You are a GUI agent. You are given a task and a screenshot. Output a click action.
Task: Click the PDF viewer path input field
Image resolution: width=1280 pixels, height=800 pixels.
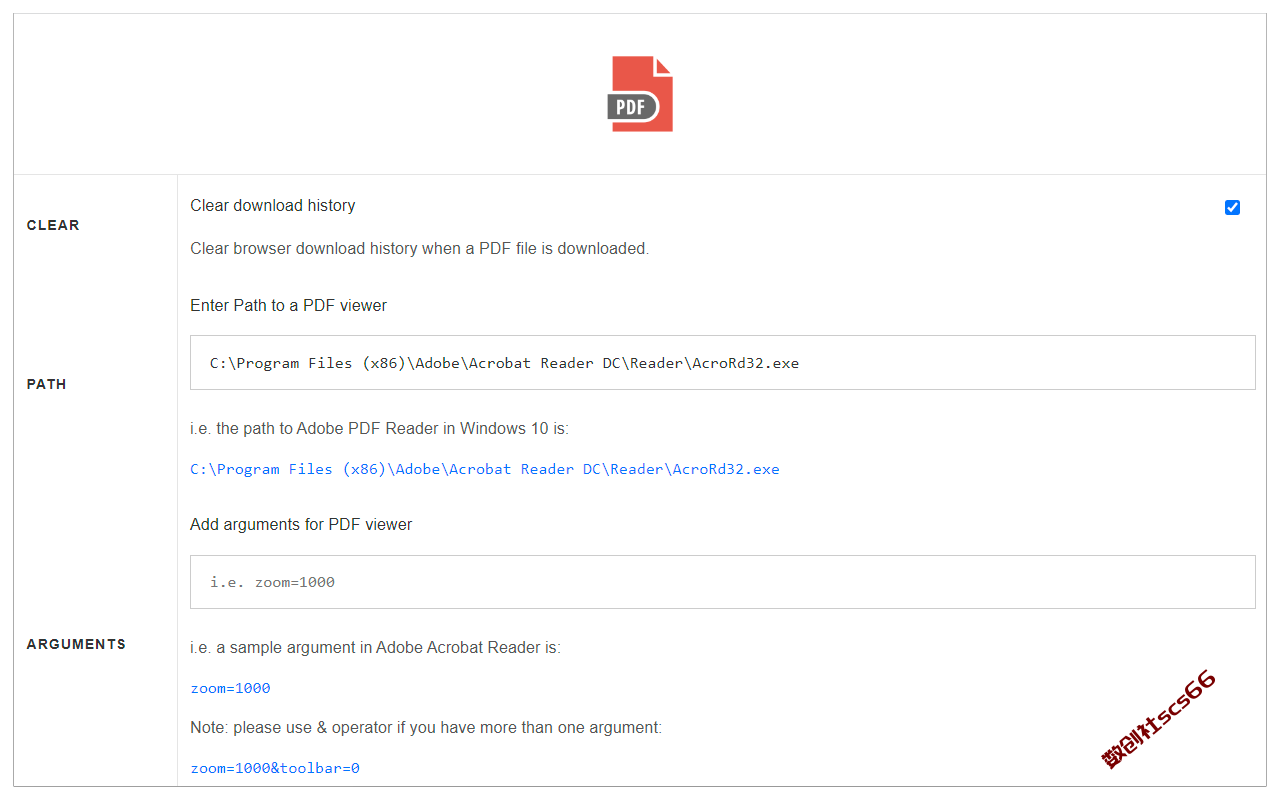point(722,362)
